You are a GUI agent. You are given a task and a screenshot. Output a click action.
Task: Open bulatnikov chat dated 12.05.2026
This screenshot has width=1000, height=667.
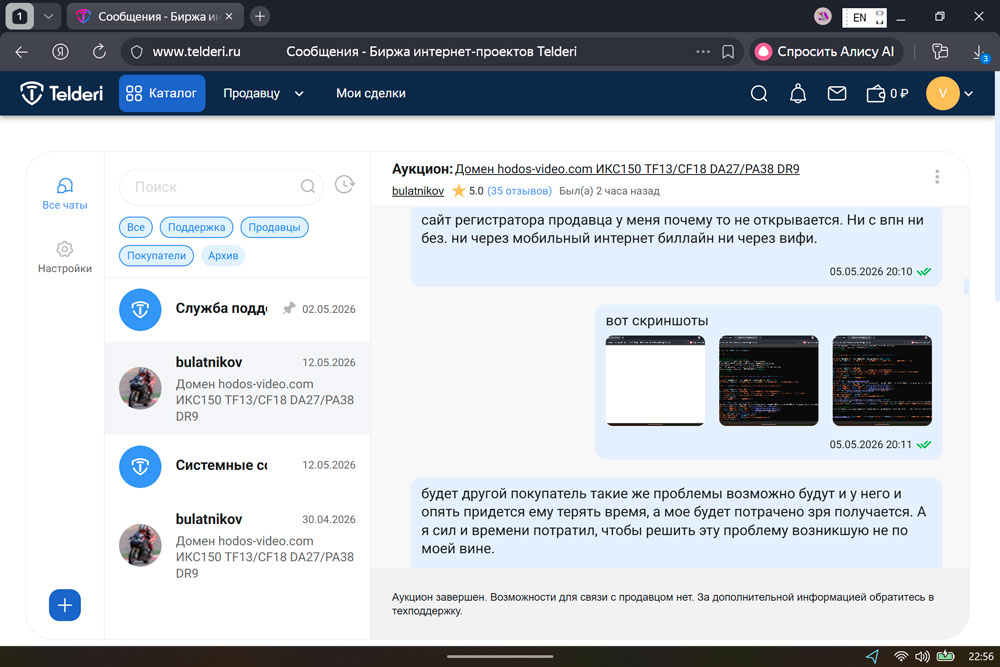pos(237,388)
